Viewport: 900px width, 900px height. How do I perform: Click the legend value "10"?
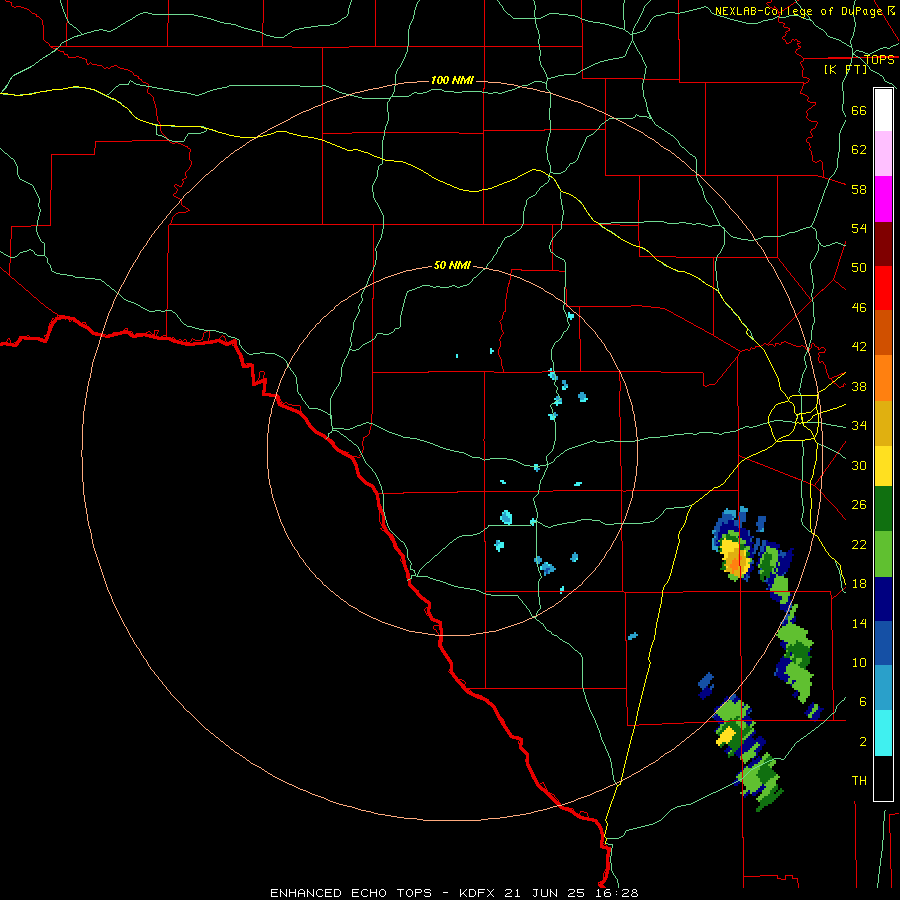[x=859, y=663]
